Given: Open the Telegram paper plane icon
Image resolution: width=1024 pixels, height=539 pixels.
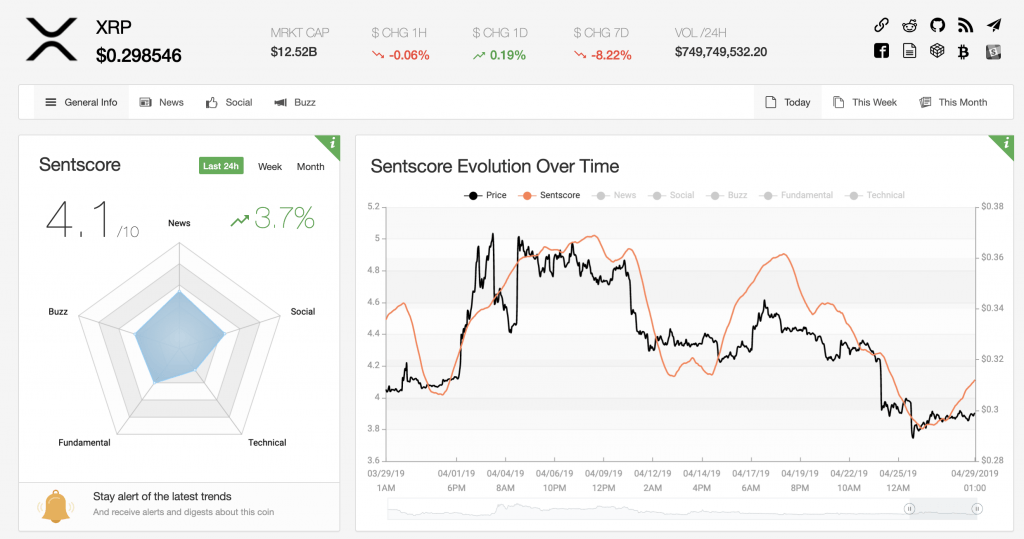Looking at the screenshot, I should tap(993, 25).
